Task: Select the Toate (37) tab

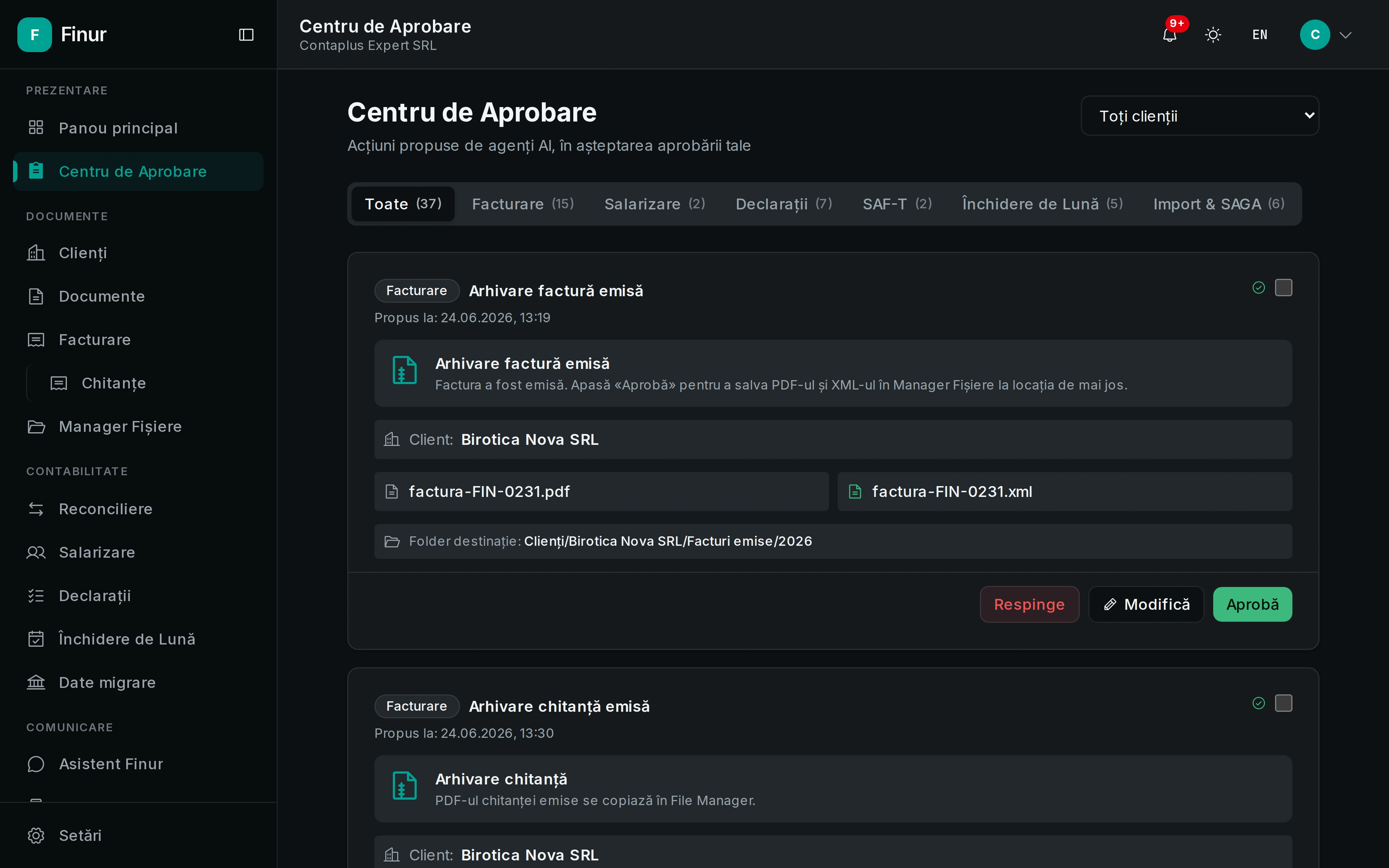Action: pos(403,204)
